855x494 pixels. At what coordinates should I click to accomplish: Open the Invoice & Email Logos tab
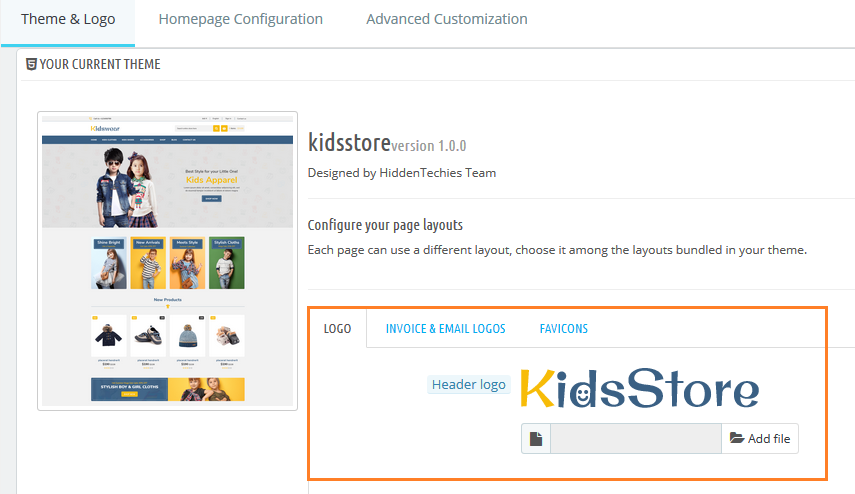tap(445, 328)
